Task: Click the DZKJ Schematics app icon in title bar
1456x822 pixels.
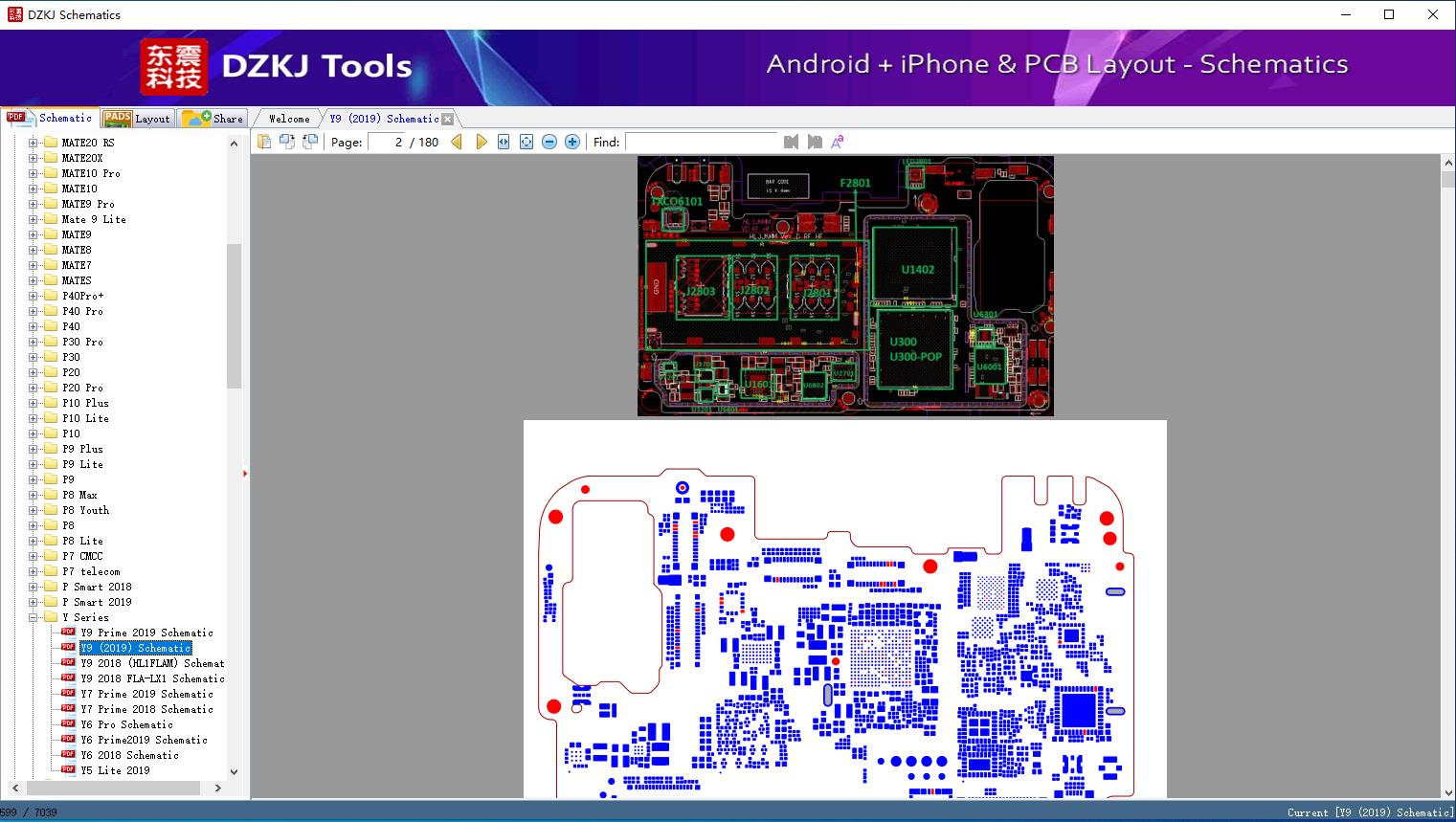Action: (x=14, y=14)
